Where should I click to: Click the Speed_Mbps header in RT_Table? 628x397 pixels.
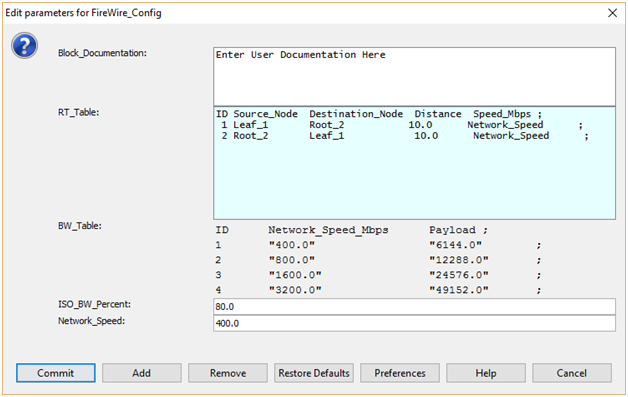502,114
